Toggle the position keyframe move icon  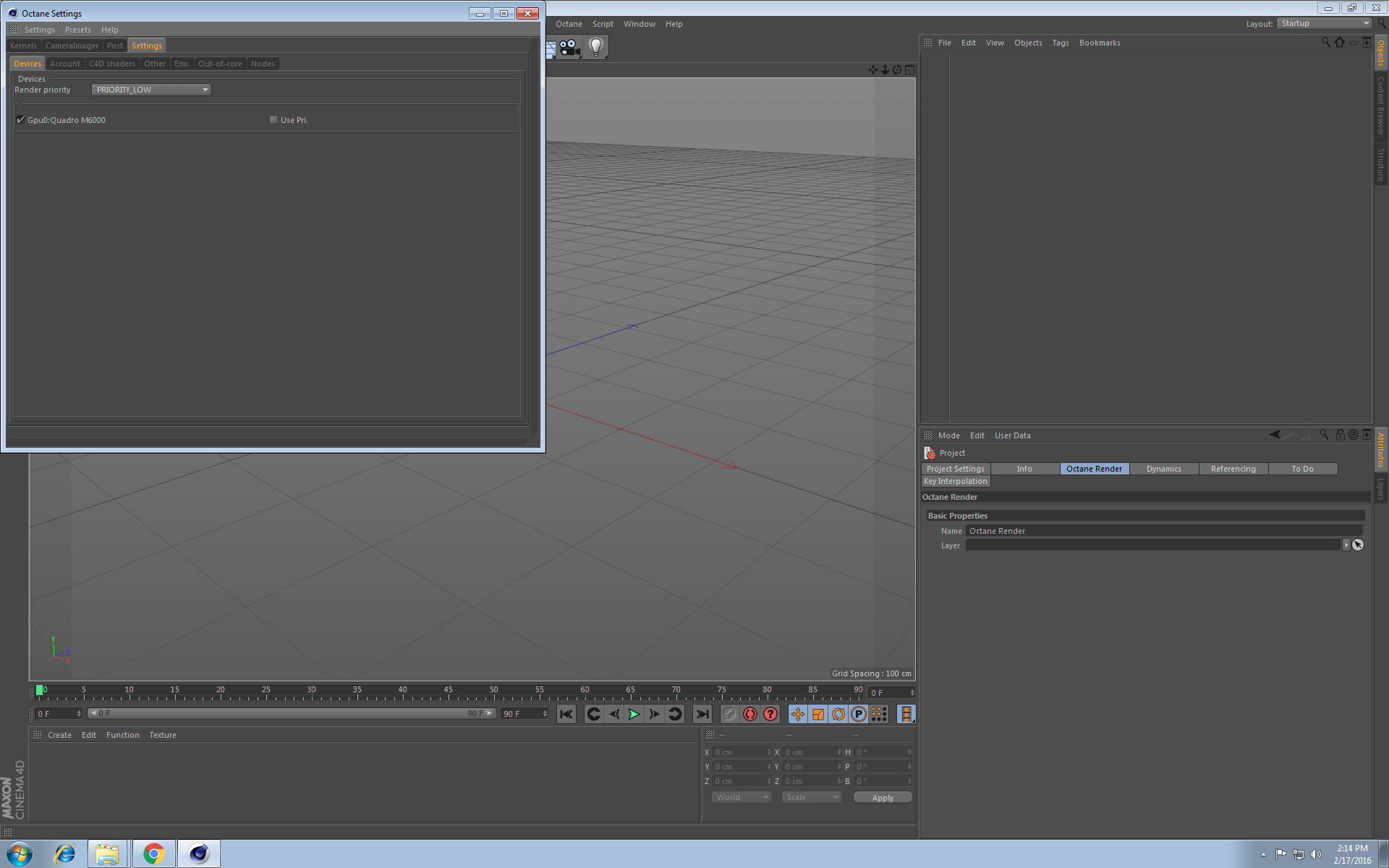797,715
